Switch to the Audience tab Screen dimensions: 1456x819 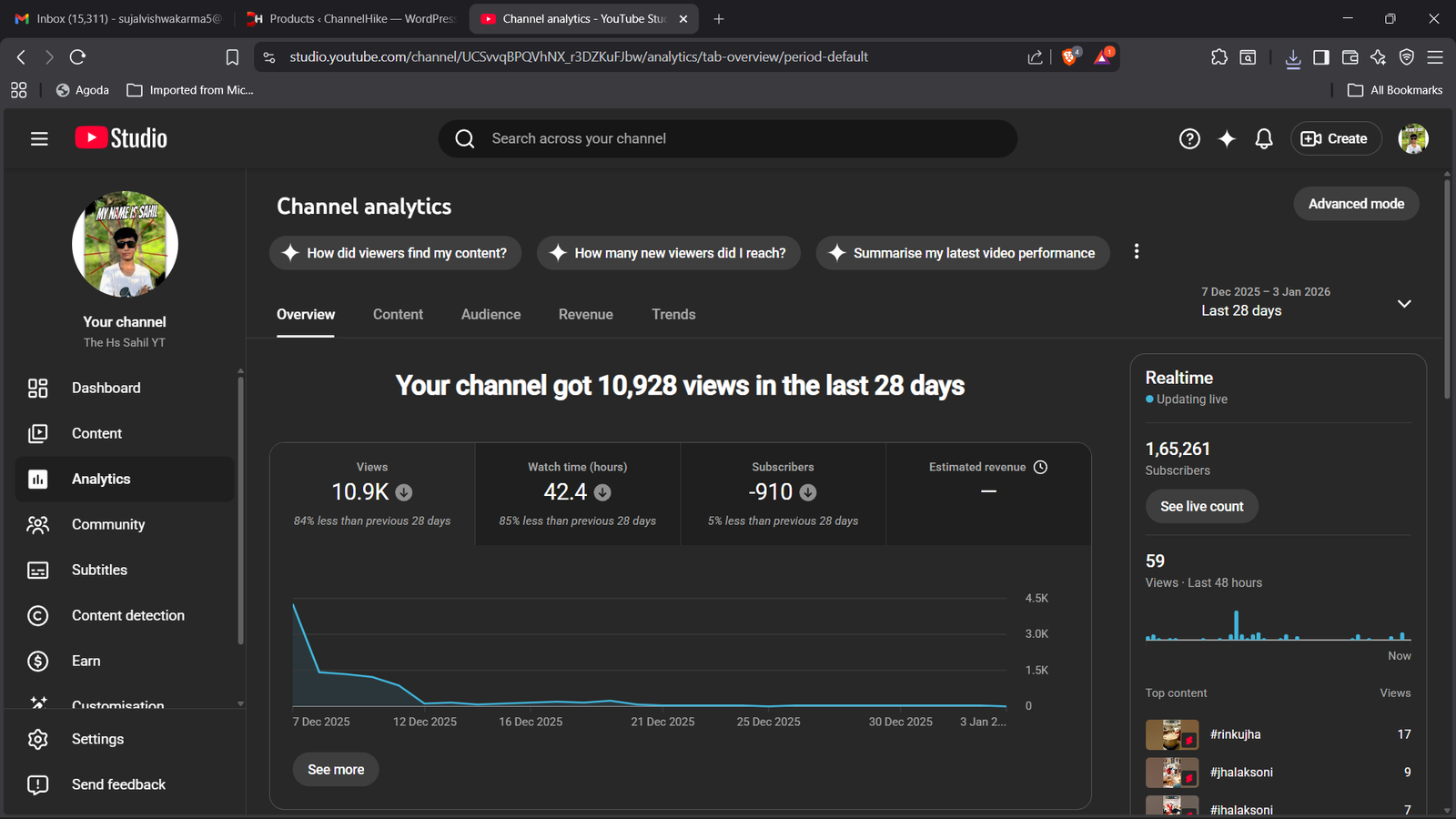click(x=490, y=315)
